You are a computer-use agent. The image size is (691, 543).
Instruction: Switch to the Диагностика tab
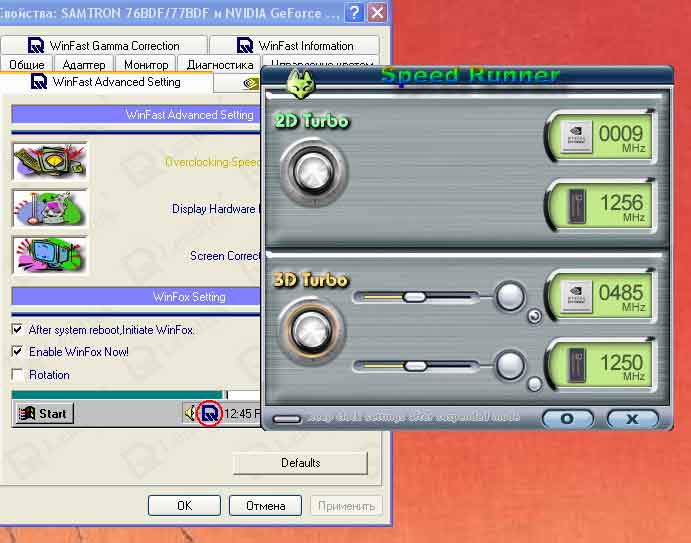(220, 64)
